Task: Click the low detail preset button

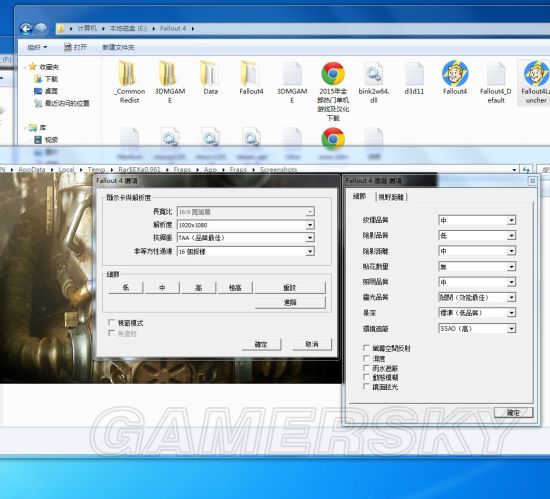Action: click(126, 288)
